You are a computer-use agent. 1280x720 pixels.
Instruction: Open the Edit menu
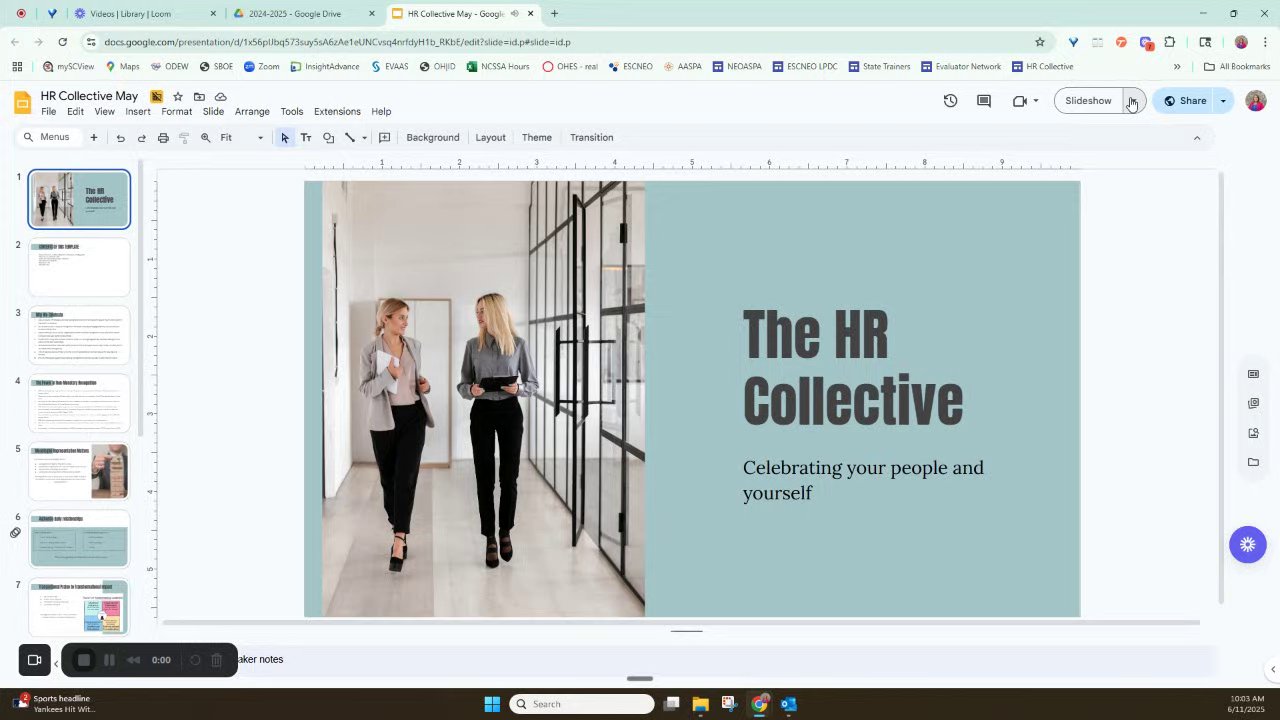[75, 112]
